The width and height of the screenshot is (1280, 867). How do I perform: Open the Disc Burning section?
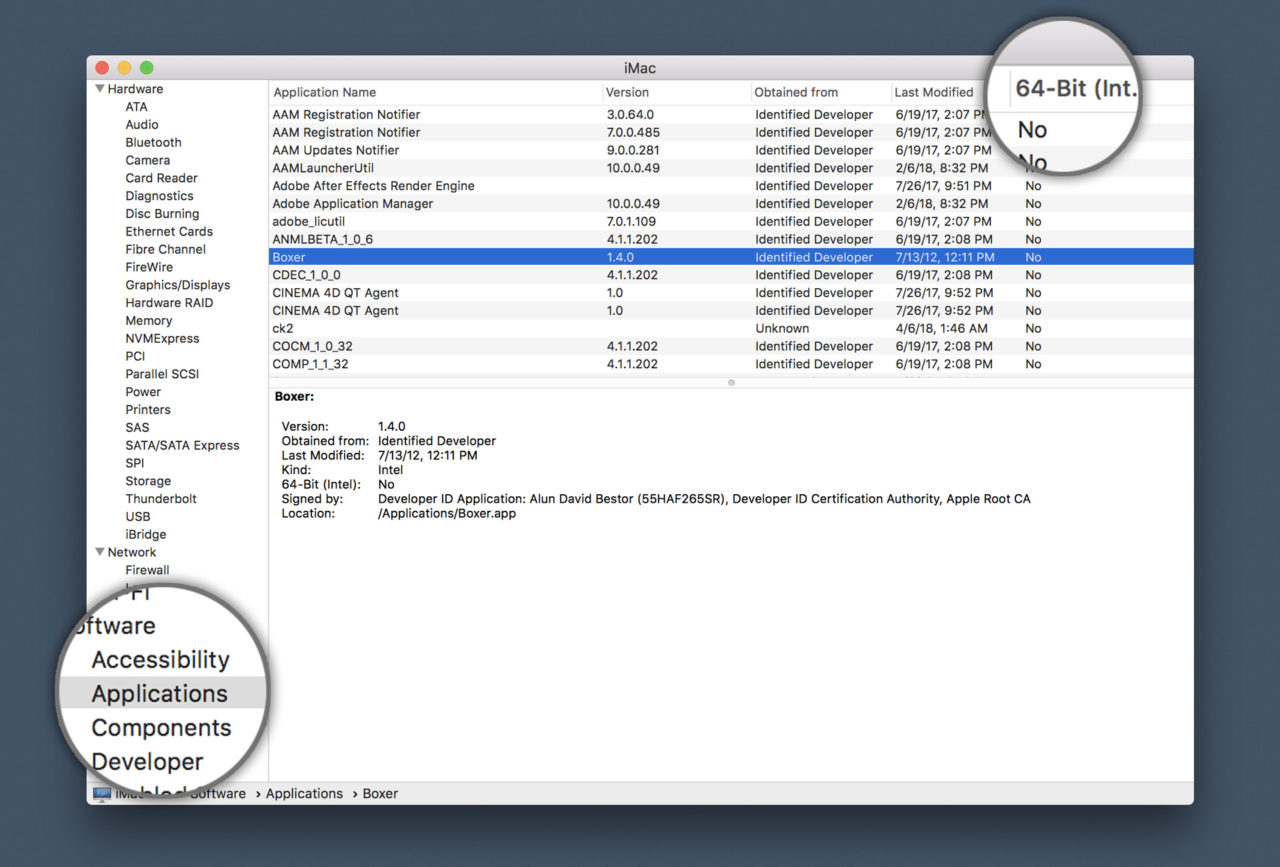tap(162, 214)
